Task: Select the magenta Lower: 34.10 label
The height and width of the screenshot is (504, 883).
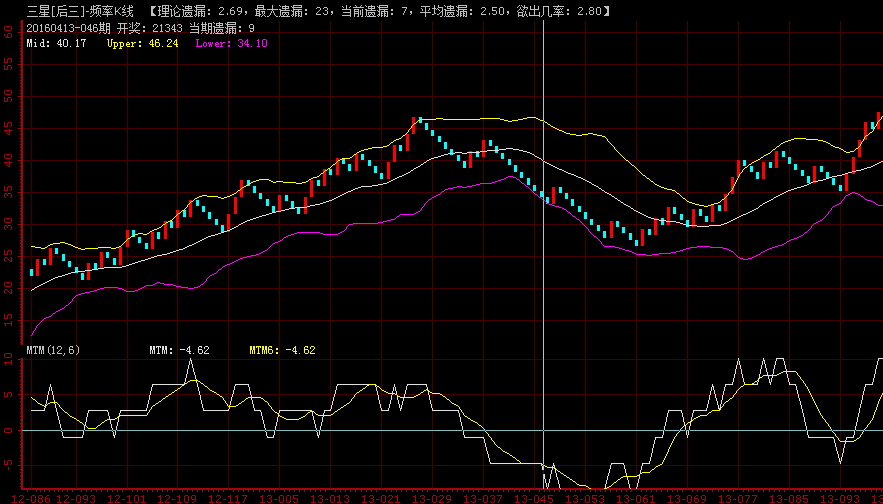Action: [231, 44]
